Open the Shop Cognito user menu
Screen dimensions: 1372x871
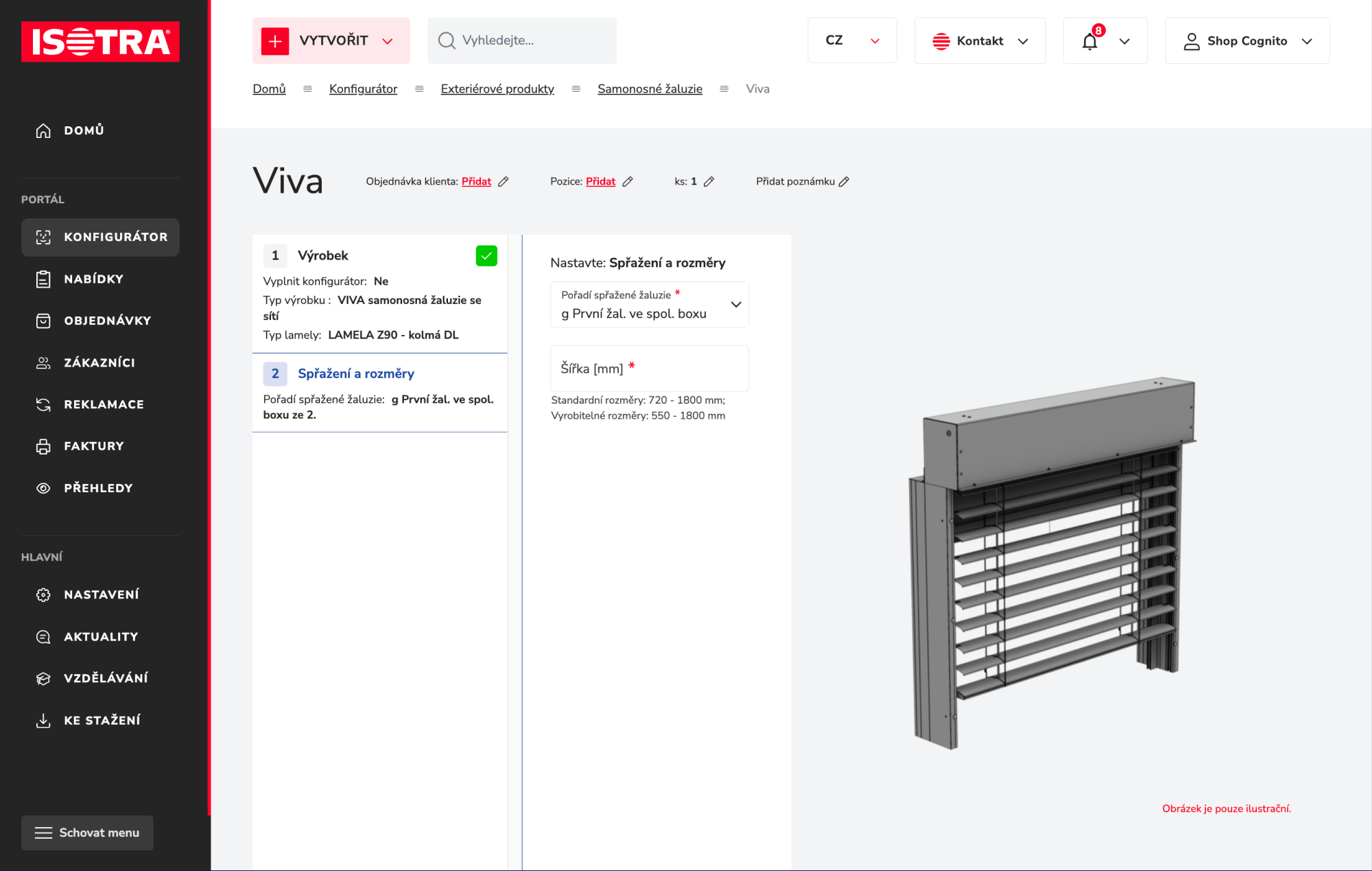pos(1247,41)
